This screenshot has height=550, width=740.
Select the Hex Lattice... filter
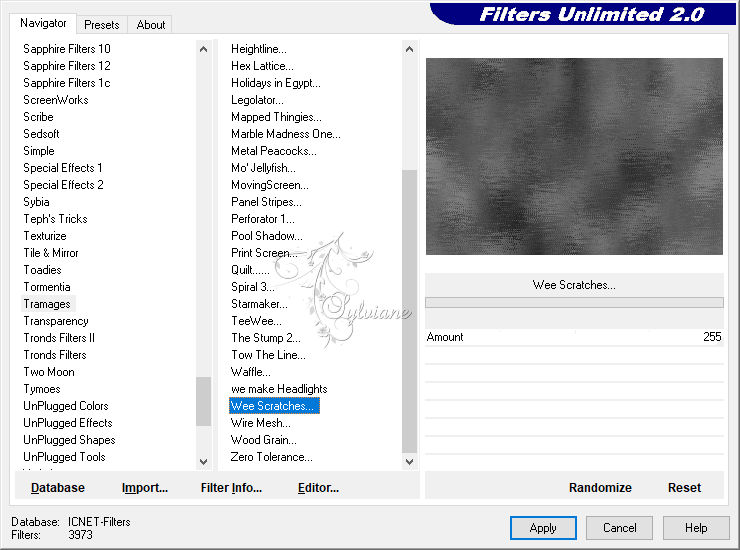click(262, 66)
